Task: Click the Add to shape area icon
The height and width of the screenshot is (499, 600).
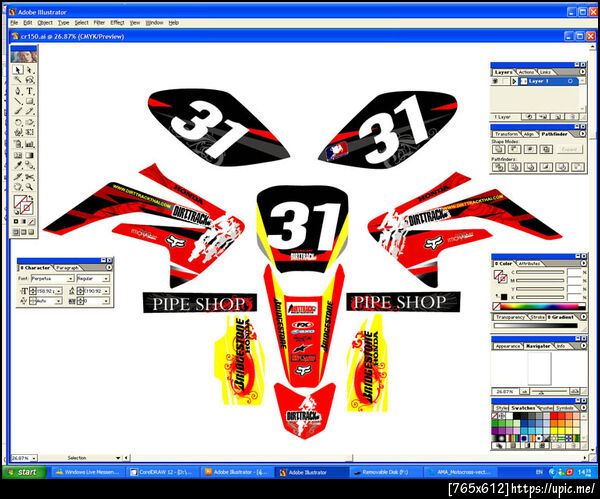Action: [499, 149]
